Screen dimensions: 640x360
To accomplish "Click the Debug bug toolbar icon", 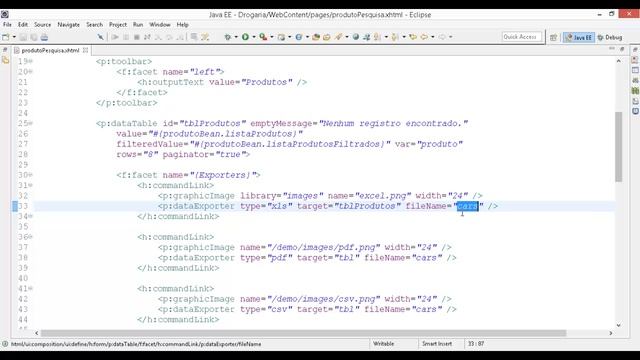I will tap(228, 37).
